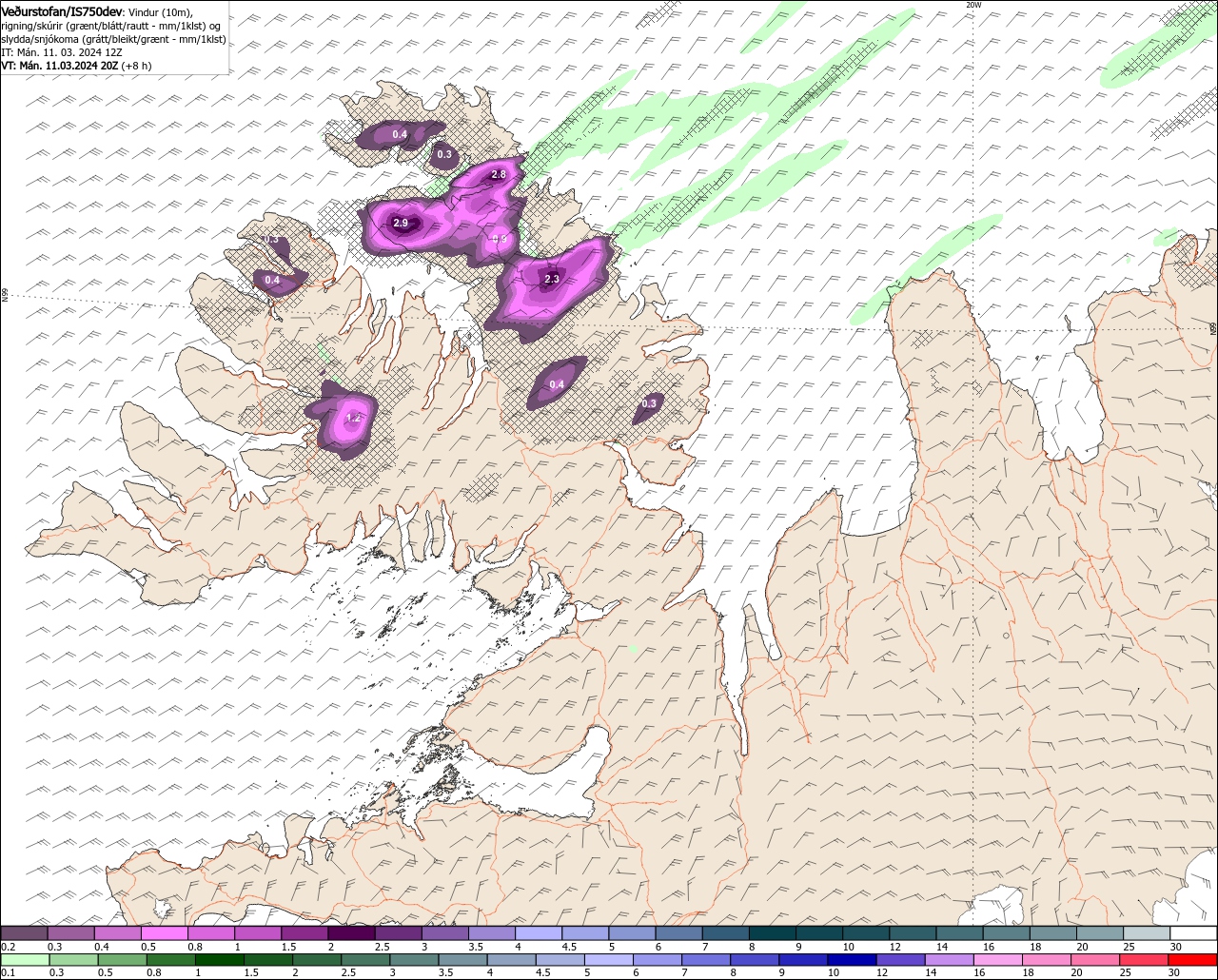Pick the rain-scale blue swatch at 9
The width and height of the screenshot is (1218, 980).
803,960
